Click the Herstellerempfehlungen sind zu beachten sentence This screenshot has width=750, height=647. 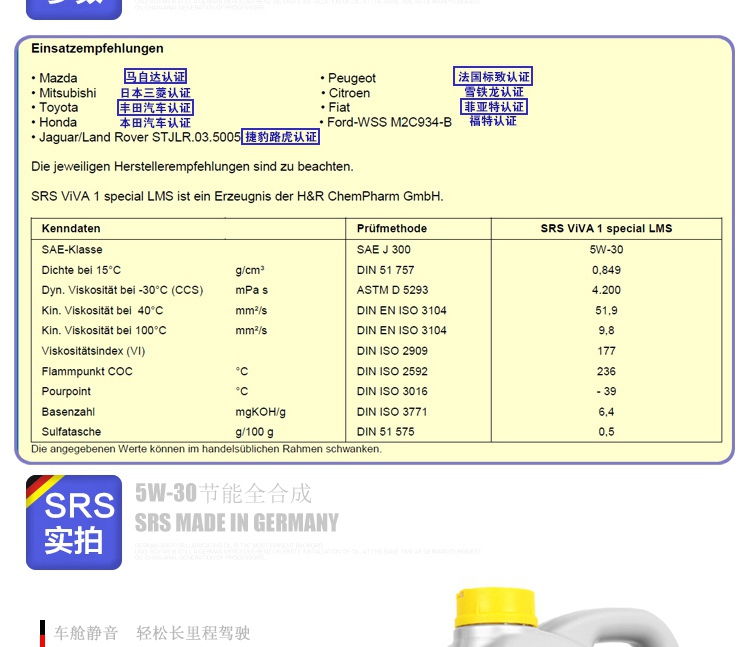[x=192, y=166]
